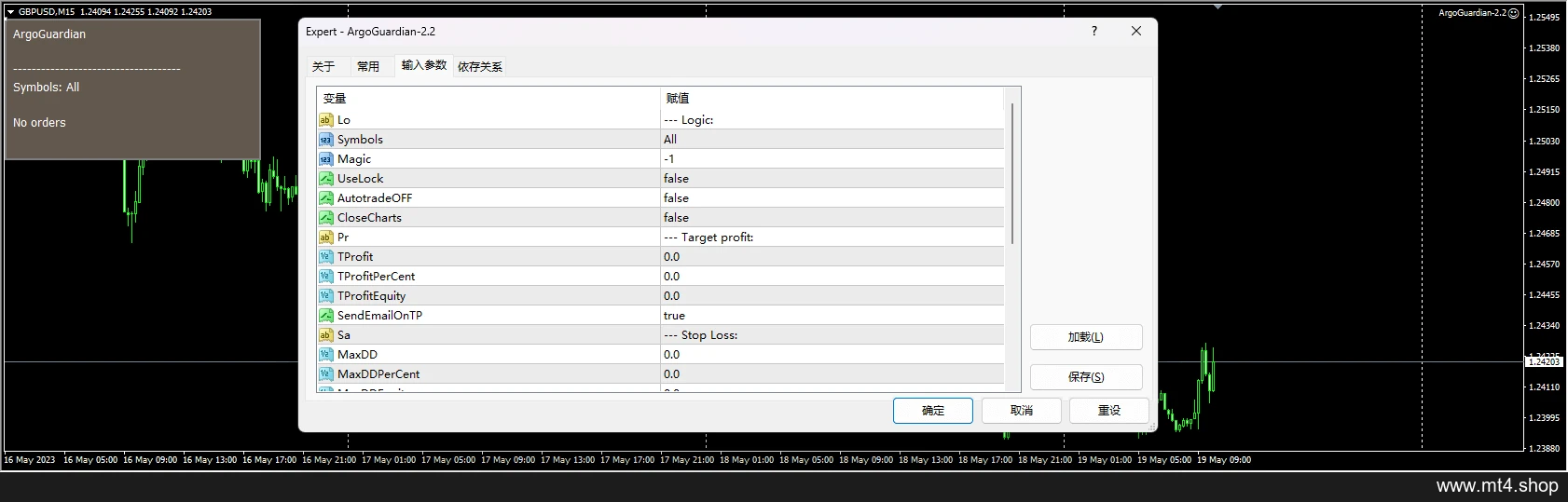Viewport: 1568px width, 502px height.
Task: Click the 变量 column header
Action: point(488,98)
